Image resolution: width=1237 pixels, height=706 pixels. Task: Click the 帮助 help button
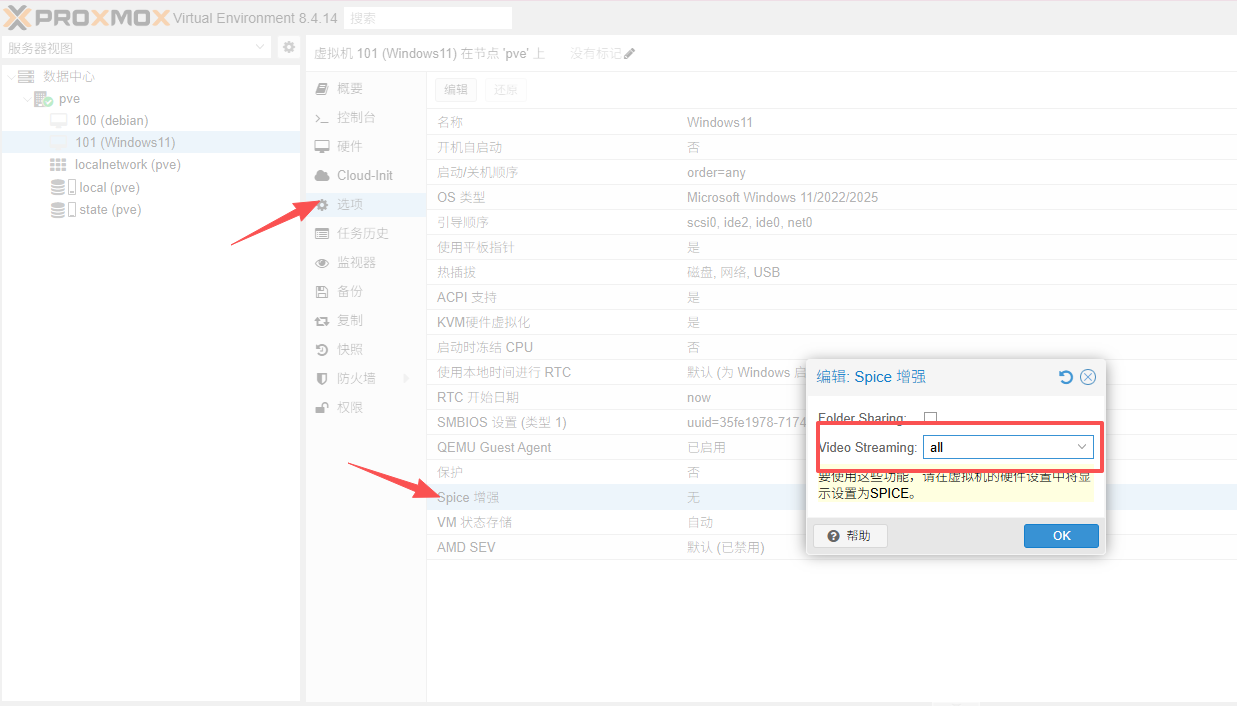[x=849, y=536]
